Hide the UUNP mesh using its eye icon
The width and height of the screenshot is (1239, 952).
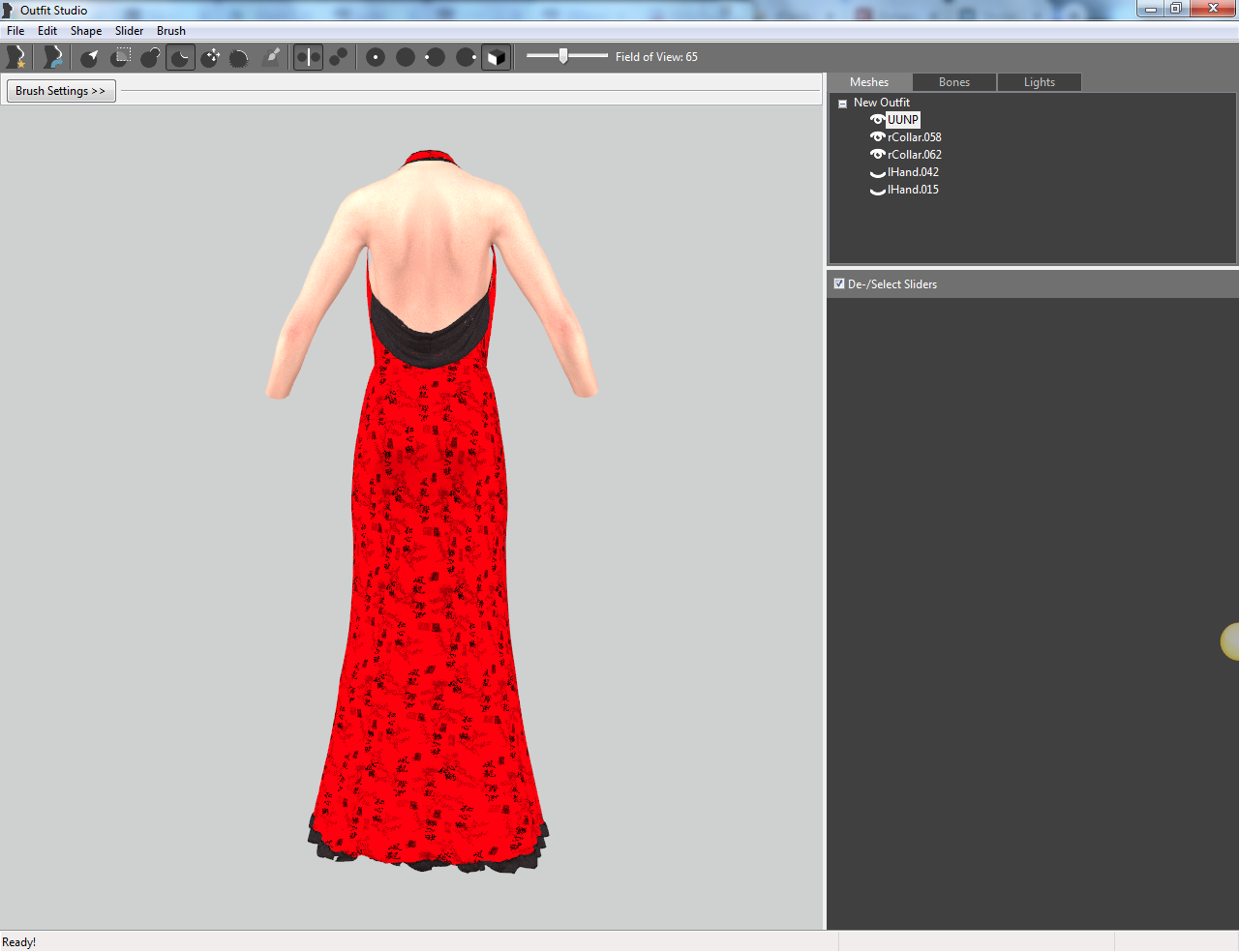point(877,120)
